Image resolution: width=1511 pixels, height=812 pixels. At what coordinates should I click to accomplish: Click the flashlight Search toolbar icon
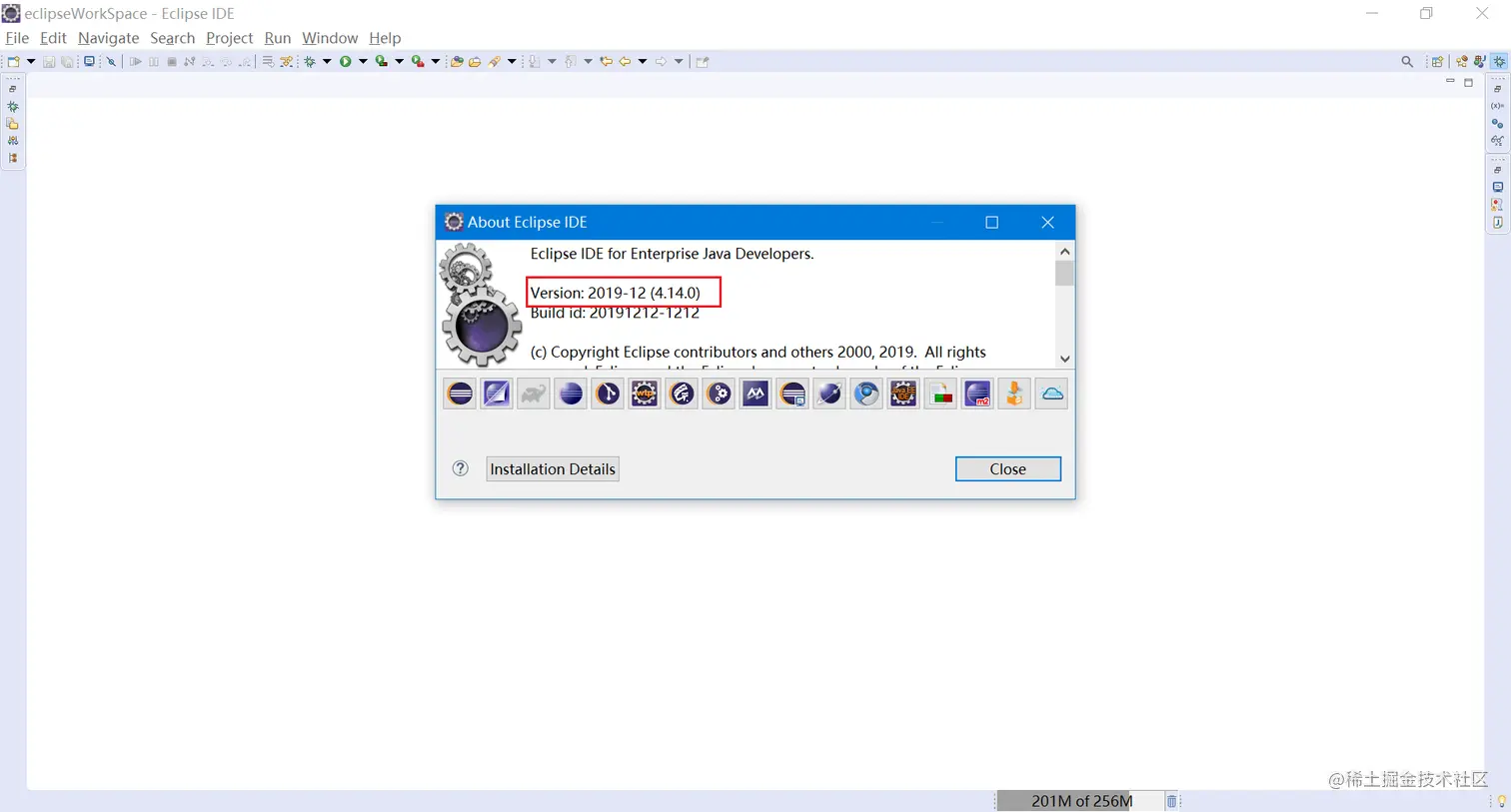[495, 61]
